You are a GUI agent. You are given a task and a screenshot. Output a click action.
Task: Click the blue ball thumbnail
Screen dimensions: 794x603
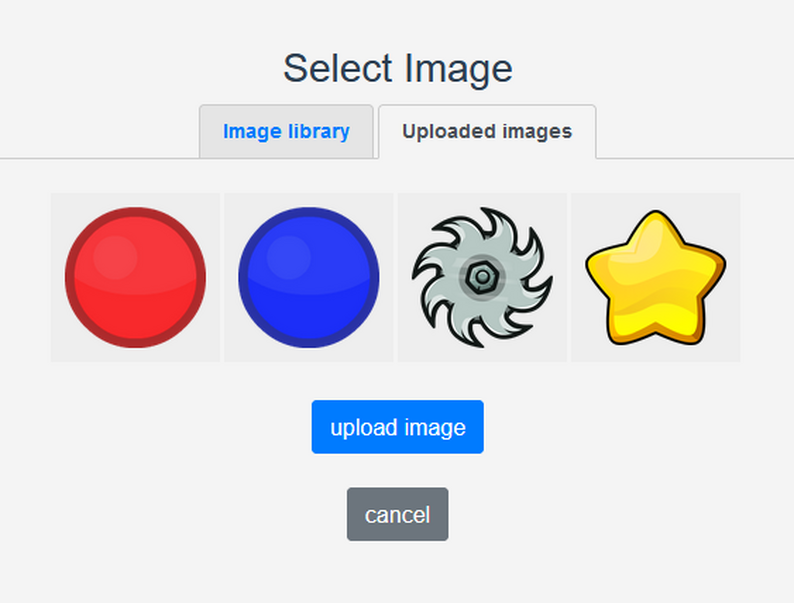tap(309, 277)
